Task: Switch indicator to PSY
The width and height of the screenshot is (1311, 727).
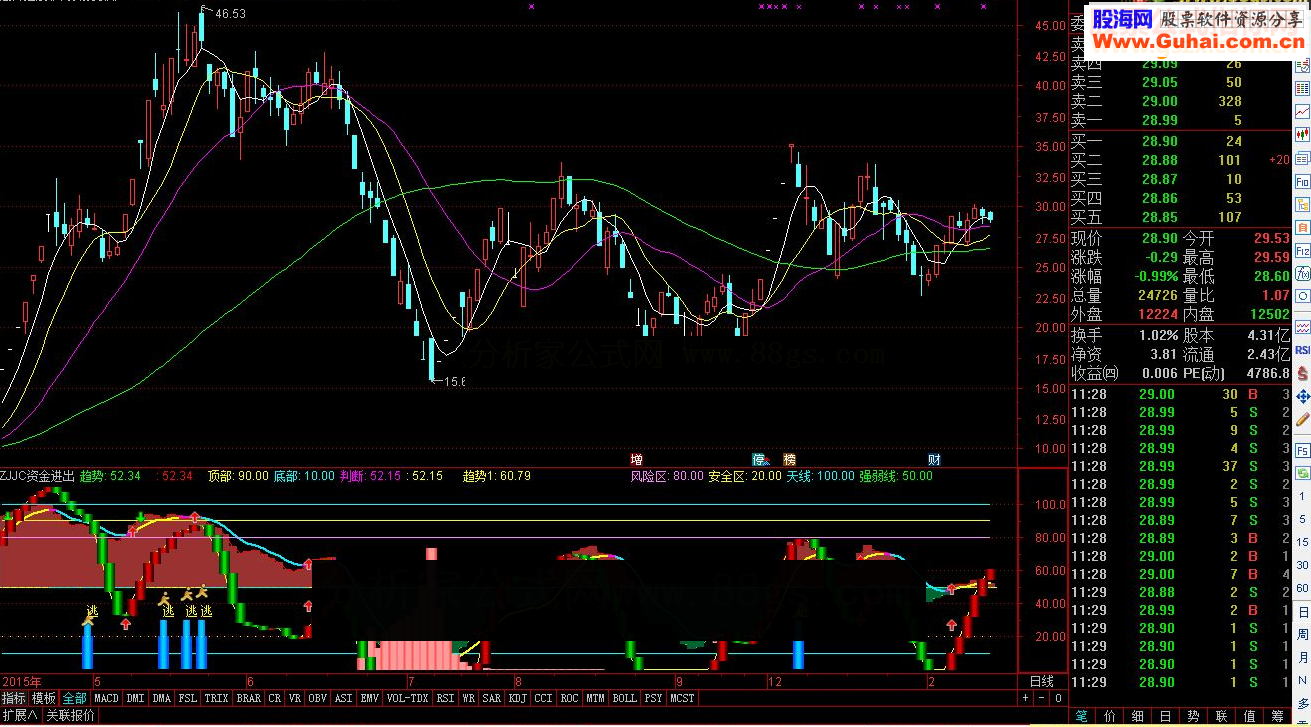Action: tap(653, 698)
